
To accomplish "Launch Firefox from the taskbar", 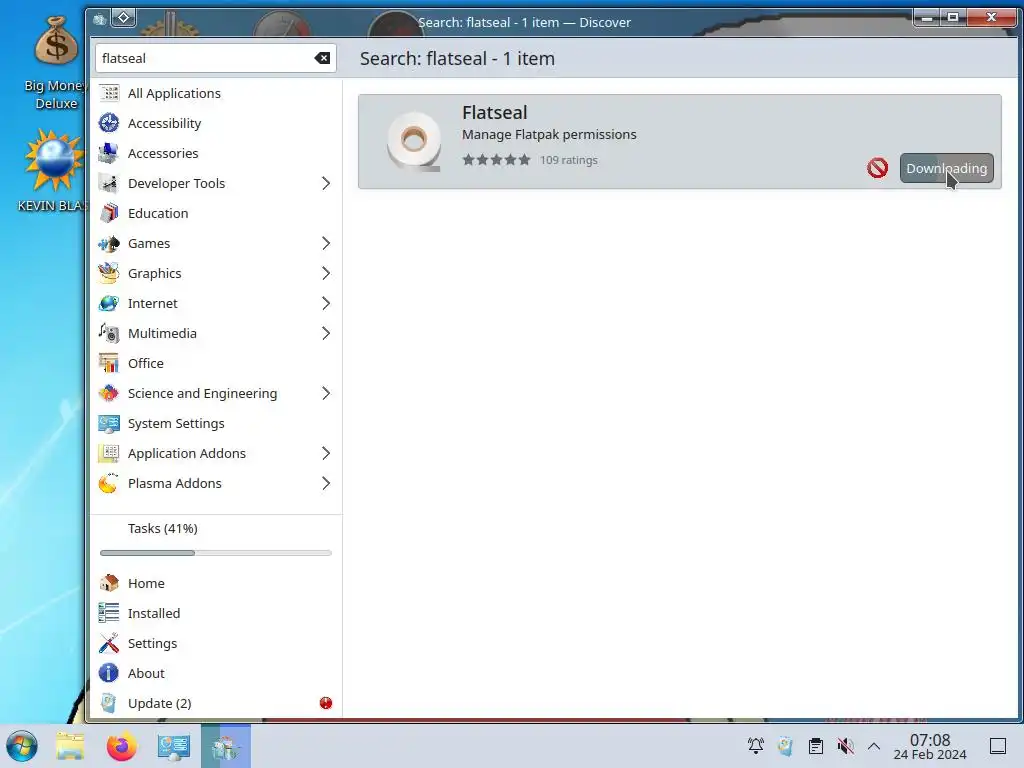I will 121,746.
